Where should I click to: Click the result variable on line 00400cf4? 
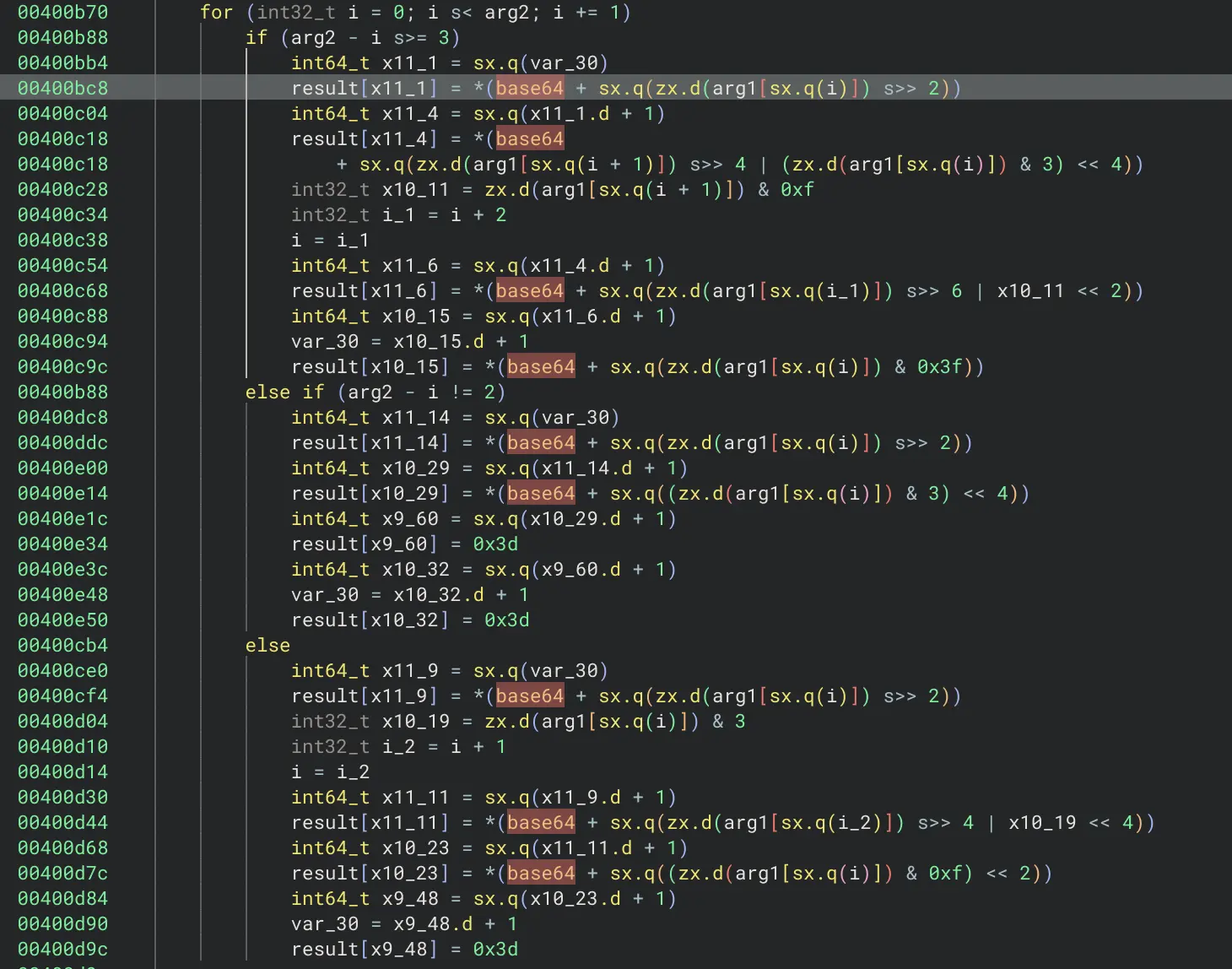coord(325,696)
